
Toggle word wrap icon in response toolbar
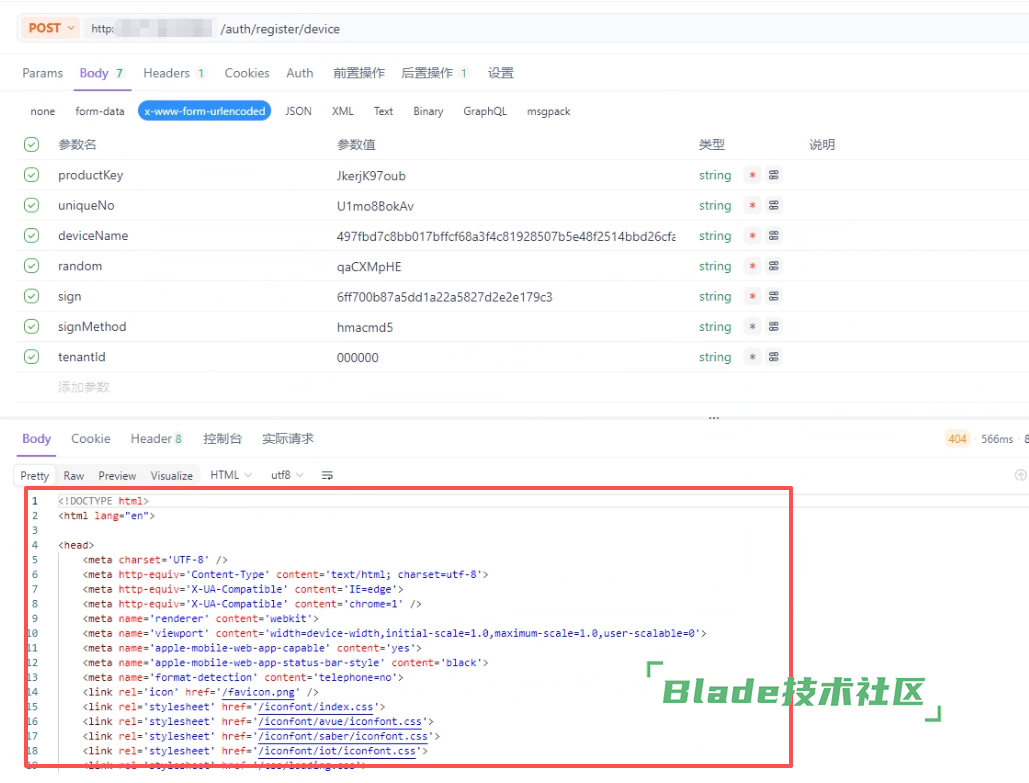point(327,476)
